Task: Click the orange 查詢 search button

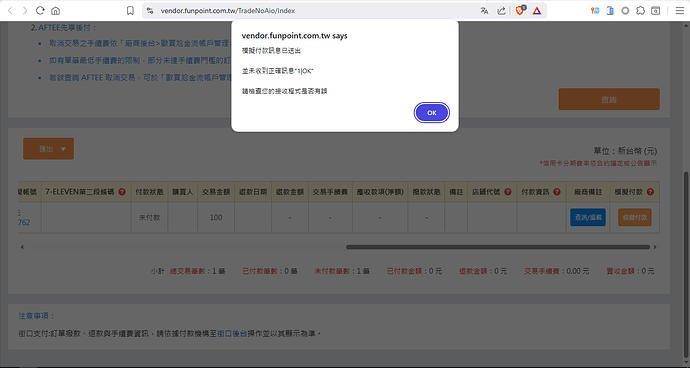Action: tap(609, 99)
